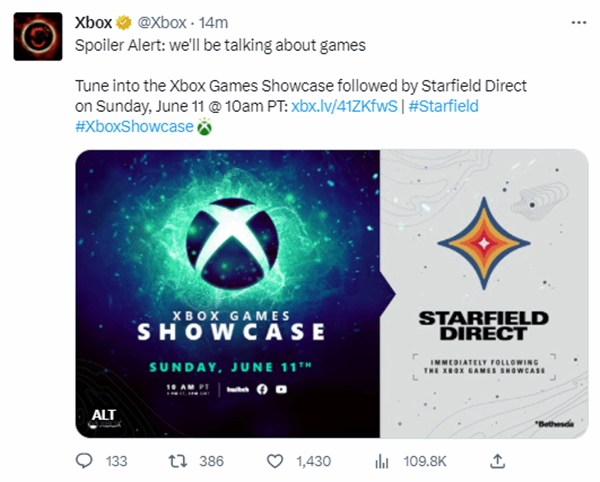Open the reply comment icon
The height and width of the screenshot is (482, 600).
pyautogui.click(x=84, y=461)
